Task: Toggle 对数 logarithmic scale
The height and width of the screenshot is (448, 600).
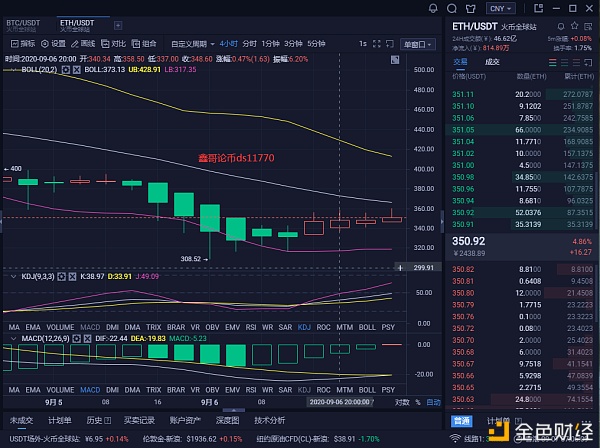Action: pyautogui.click(x=402, y=401)
